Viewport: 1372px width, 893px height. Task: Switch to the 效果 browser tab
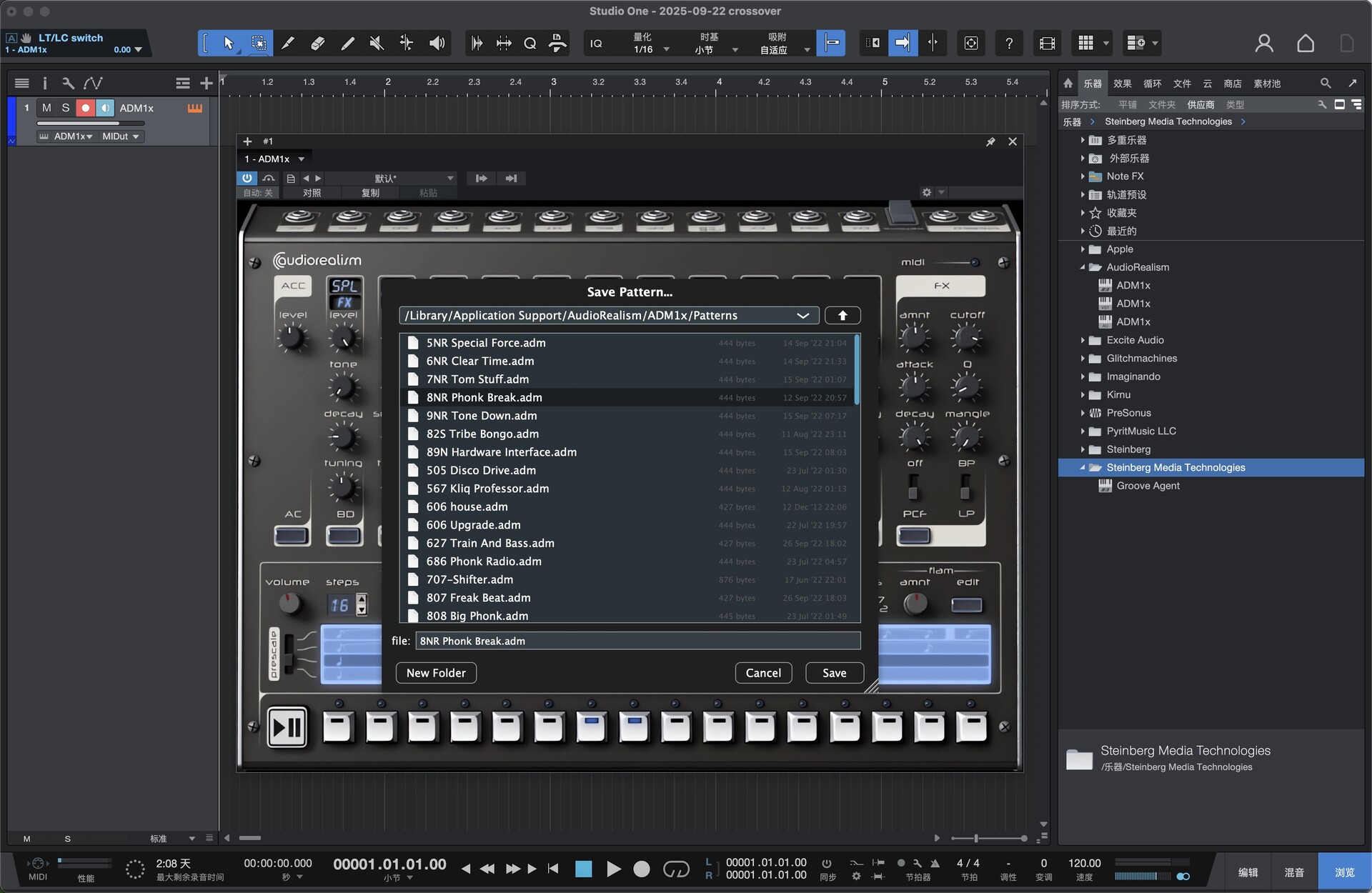[1122, 84]
